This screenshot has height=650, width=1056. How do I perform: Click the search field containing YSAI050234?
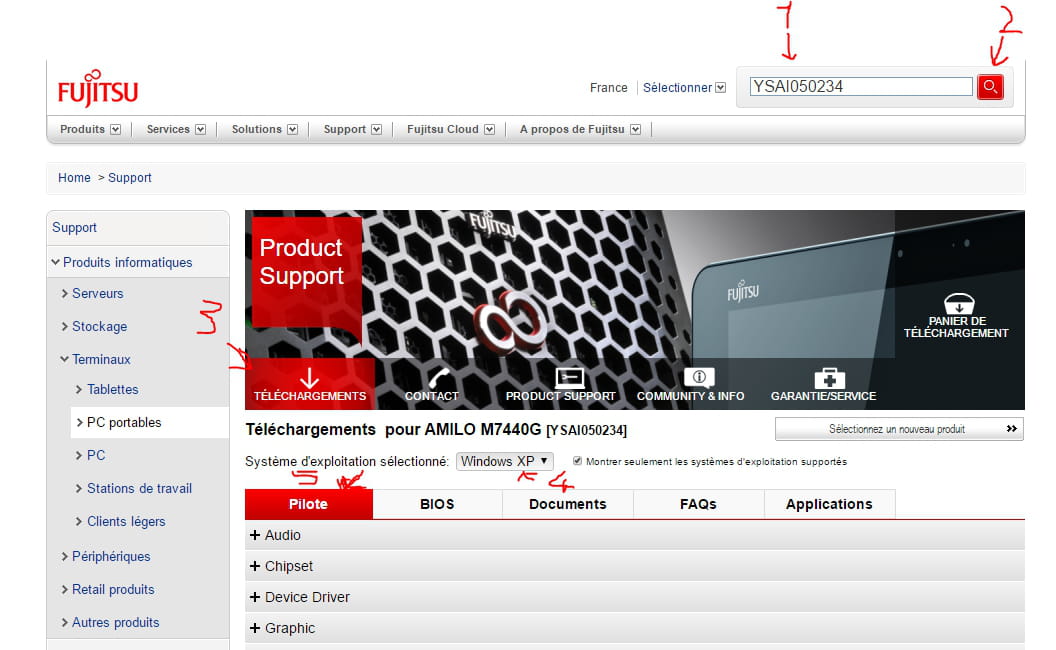(x=860, y=87)
